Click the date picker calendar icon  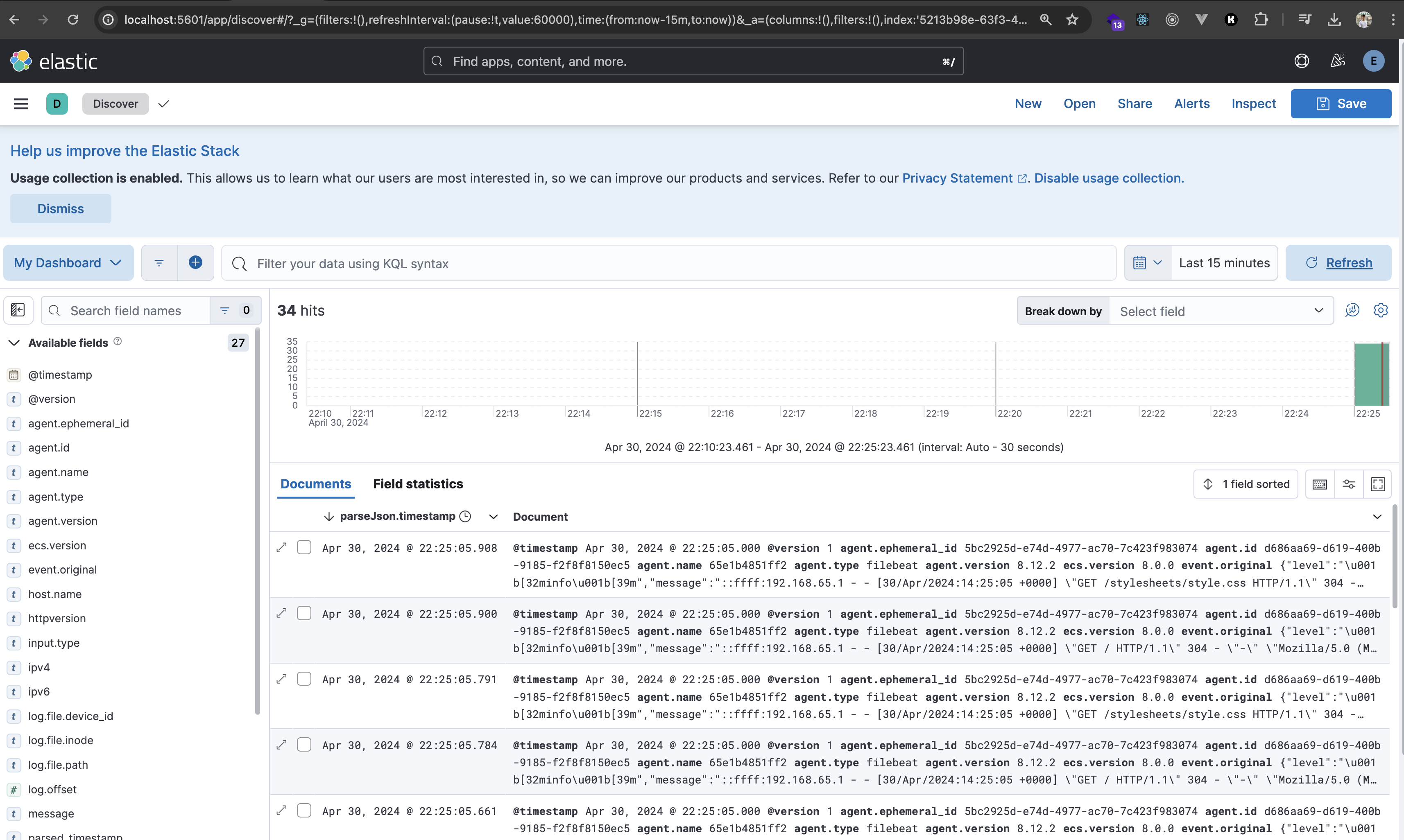1140,262
